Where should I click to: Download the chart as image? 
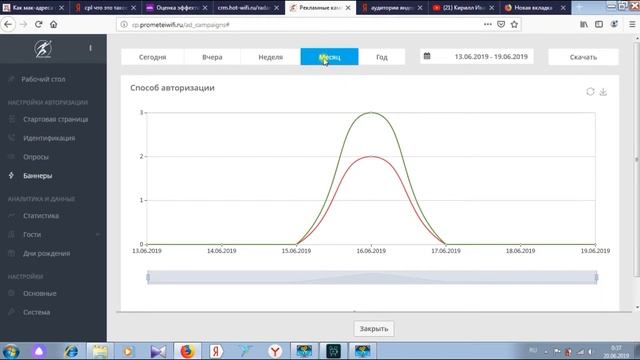tap(603, 91)
